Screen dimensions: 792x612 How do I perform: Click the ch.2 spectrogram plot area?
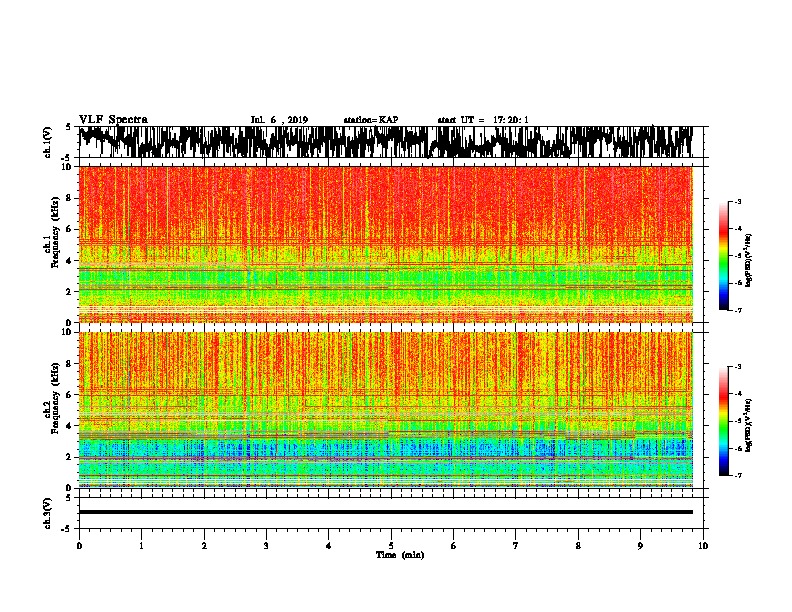(x=386, y=410)
